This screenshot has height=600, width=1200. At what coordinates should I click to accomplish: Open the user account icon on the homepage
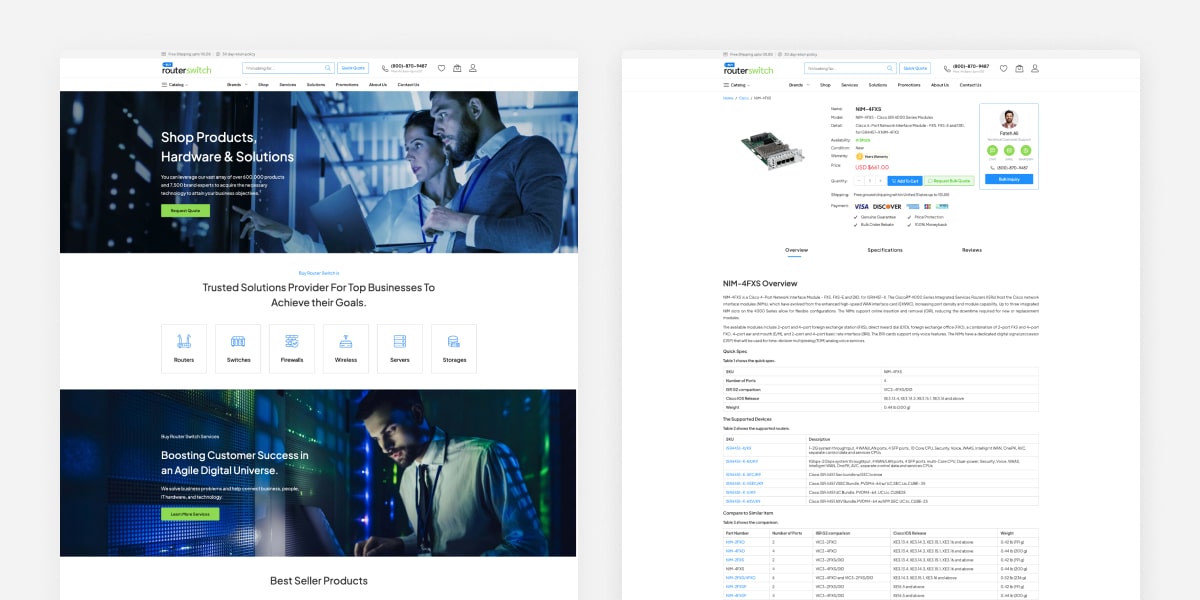tap(473, 68)
